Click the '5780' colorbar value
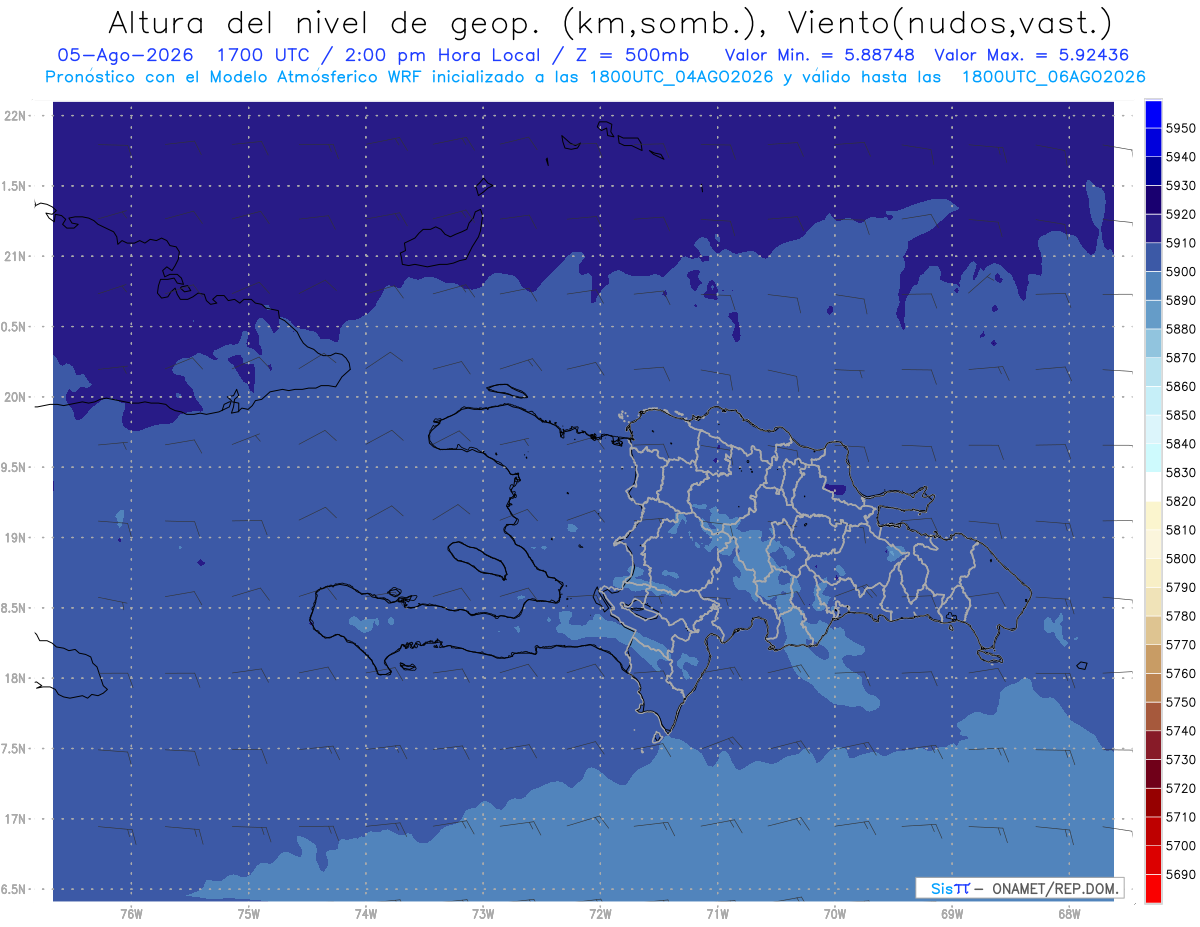Screen dimensions: 1200x927 click(x=1180, y=616)
